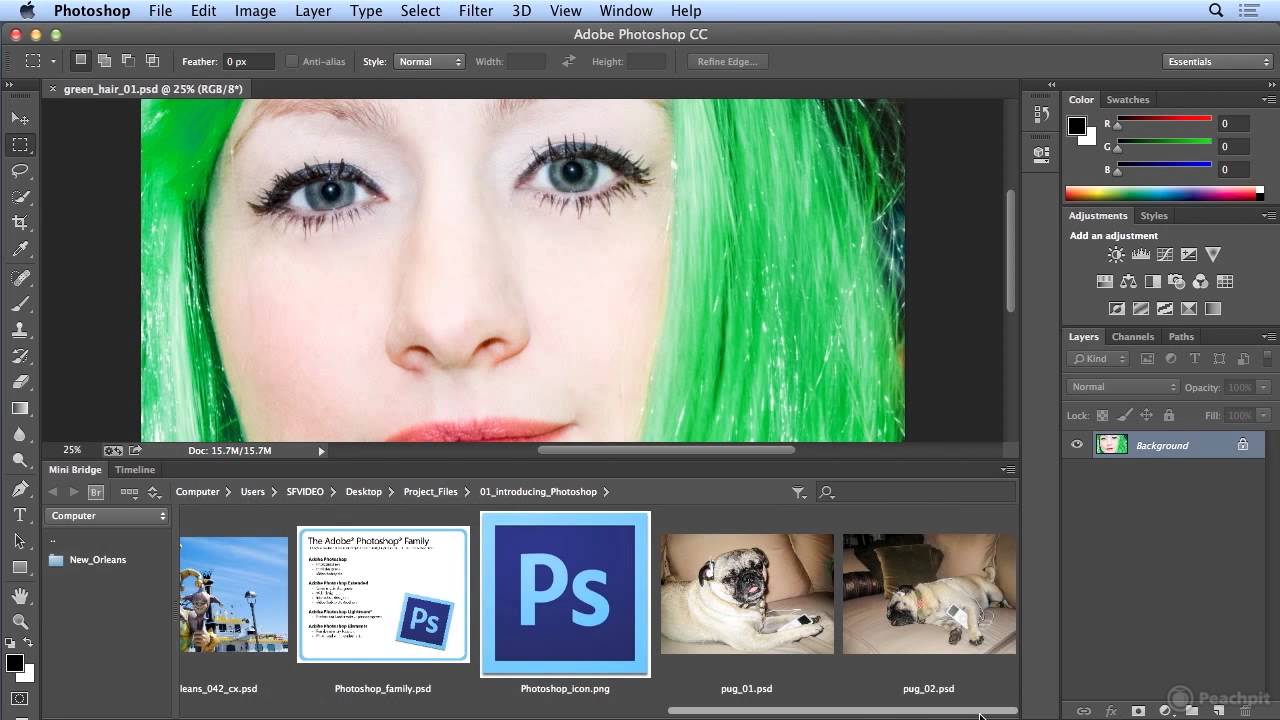Click the Refine Edge button

727,62
